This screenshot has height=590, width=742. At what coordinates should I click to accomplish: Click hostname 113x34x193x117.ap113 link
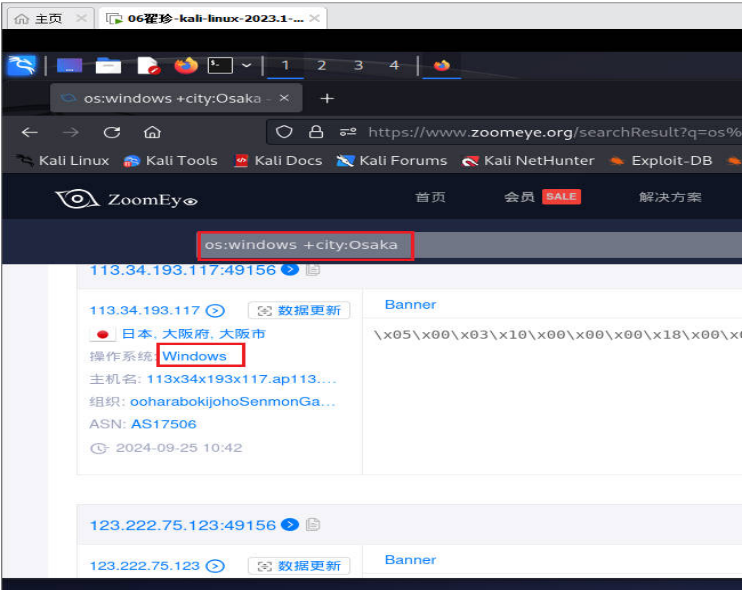tap(241, 379)
